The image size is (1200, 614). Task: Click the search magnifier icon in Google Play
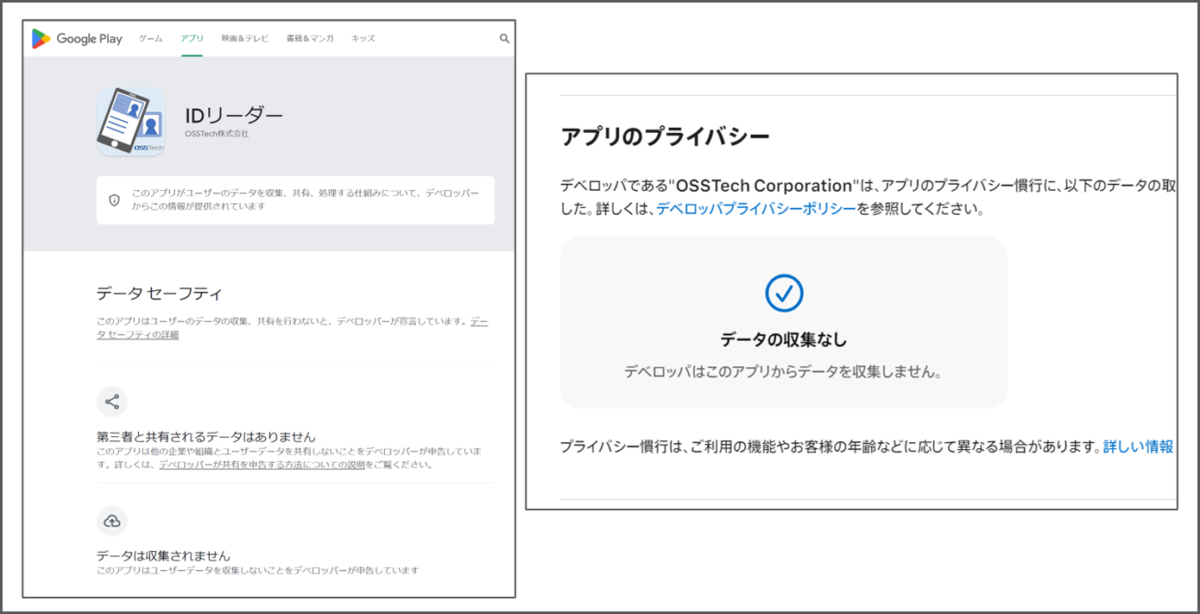(x=504, y=39)
